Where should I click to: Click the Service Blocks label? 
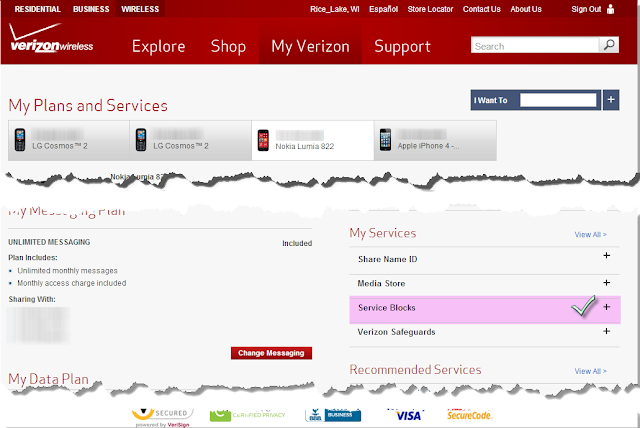[x=387, y=308]
